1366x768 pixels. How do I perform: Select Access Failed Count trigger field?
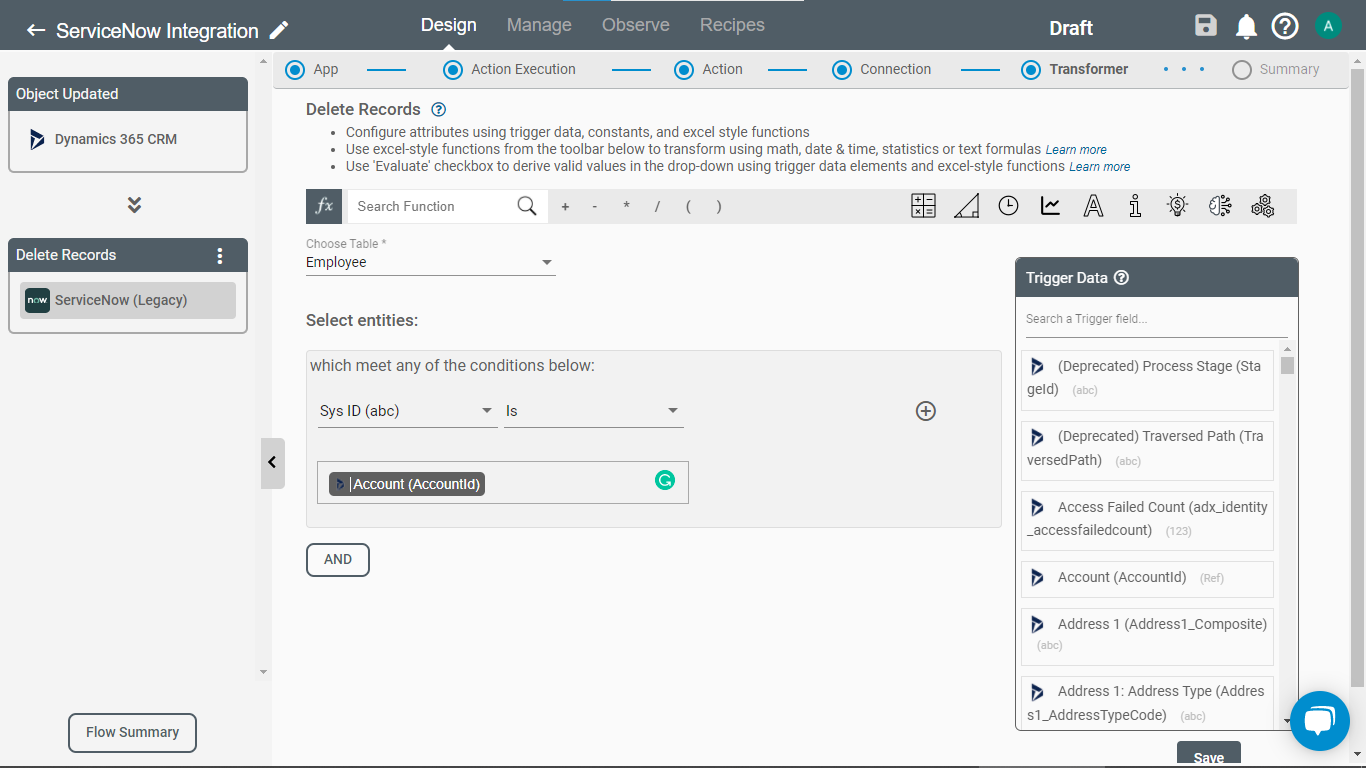[1147, 520]
